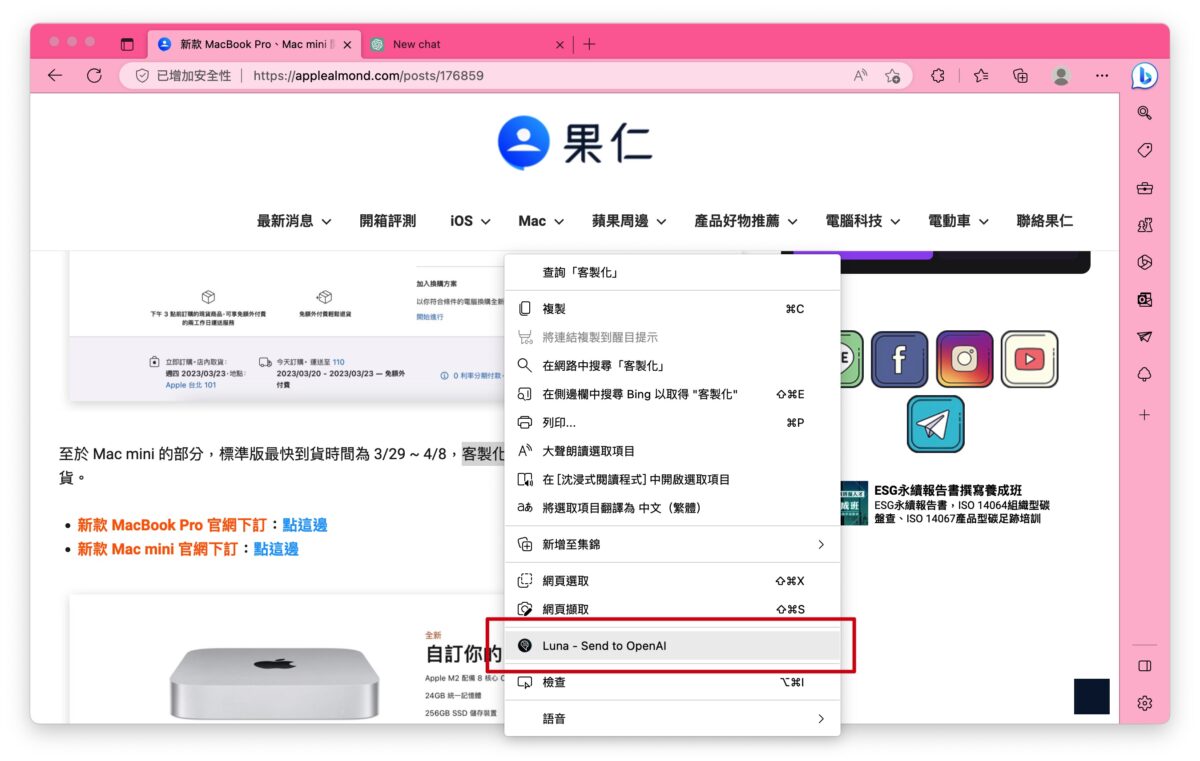Open the Facebook social icon
The width and height of the screenshot is (1200, 761).
(899, 360)
